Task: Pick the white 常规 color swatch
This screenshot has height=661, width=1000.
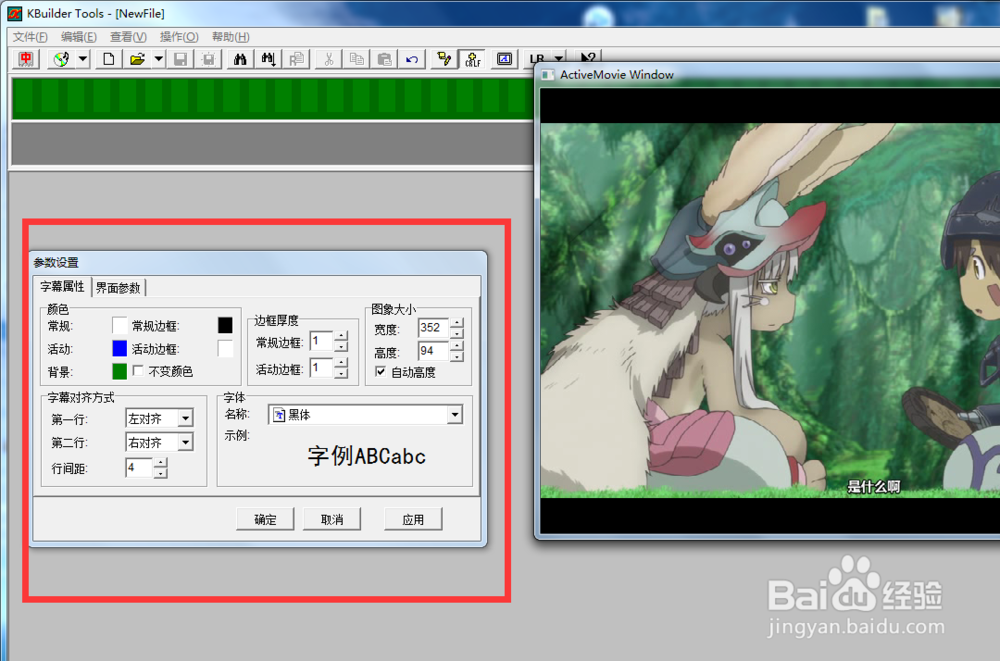Action: pyautogui.click(x=119, y=325)
